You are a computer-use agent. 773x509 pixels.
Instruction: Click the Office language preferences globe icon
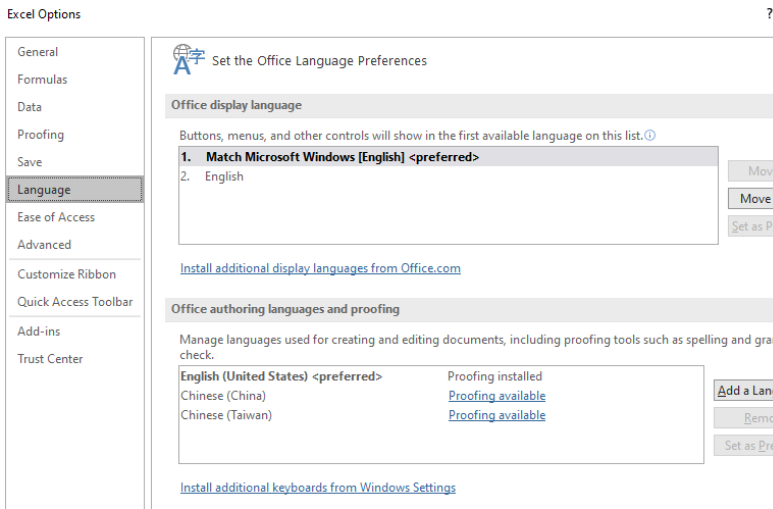(x=188, y=60)
